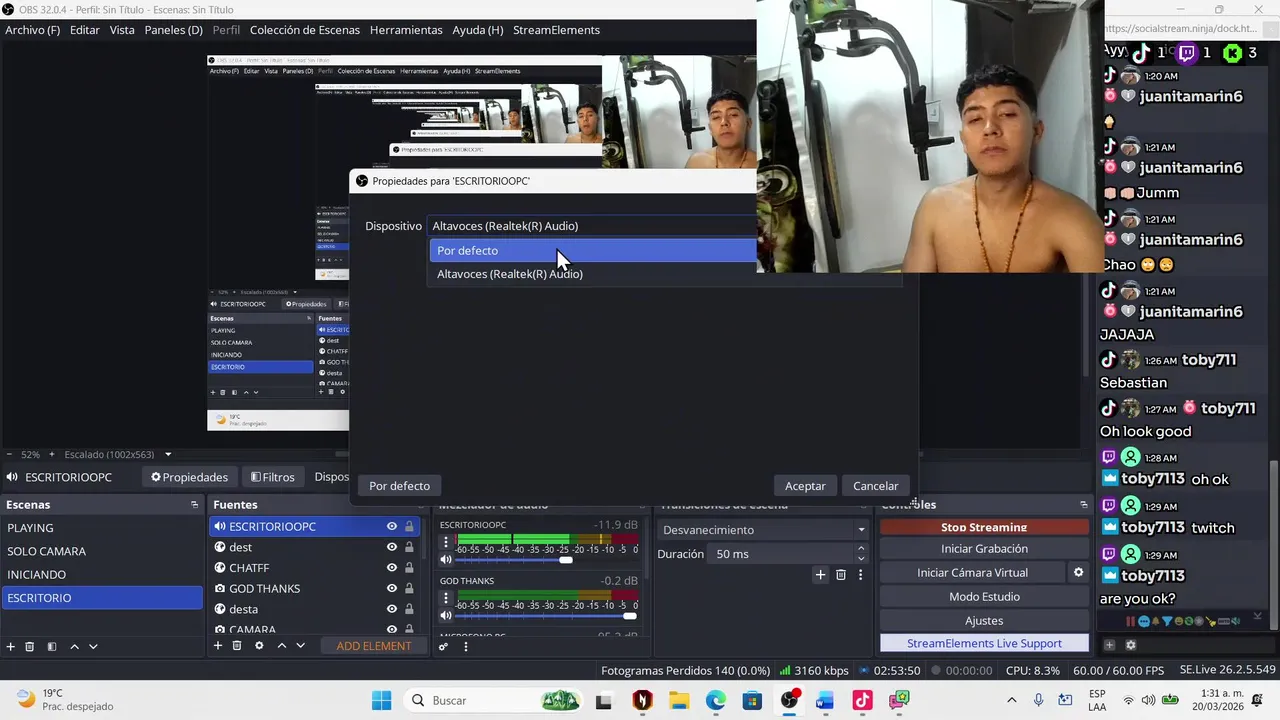Open chat dock settings gear at bottom

pyautogui.click(x=1131, y=645)
